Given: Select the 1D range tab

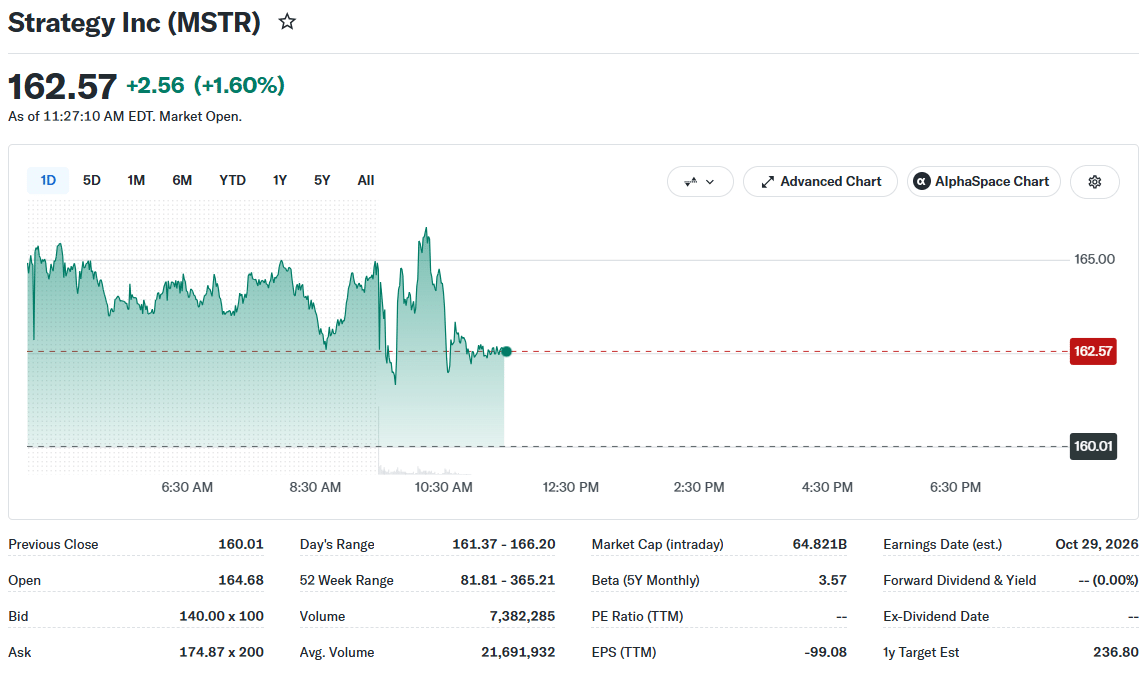Looking at the screenshot, I should point(48,181).
